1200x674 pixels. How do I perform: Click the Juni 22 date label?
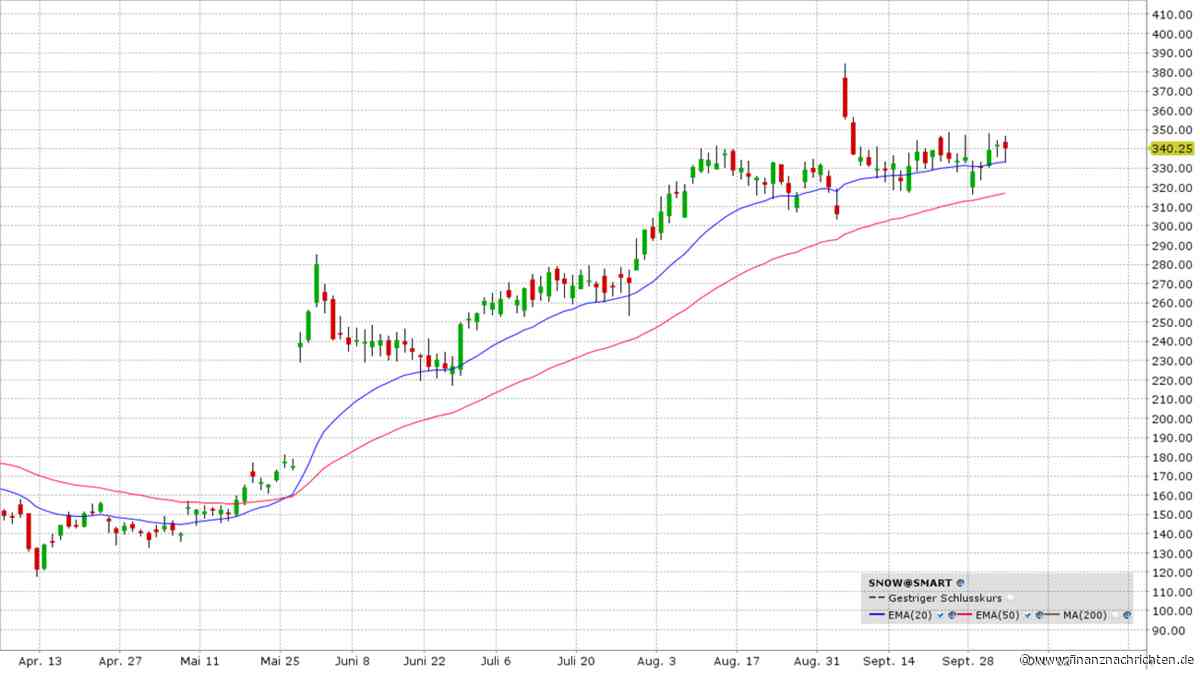[x=425, y=661]
